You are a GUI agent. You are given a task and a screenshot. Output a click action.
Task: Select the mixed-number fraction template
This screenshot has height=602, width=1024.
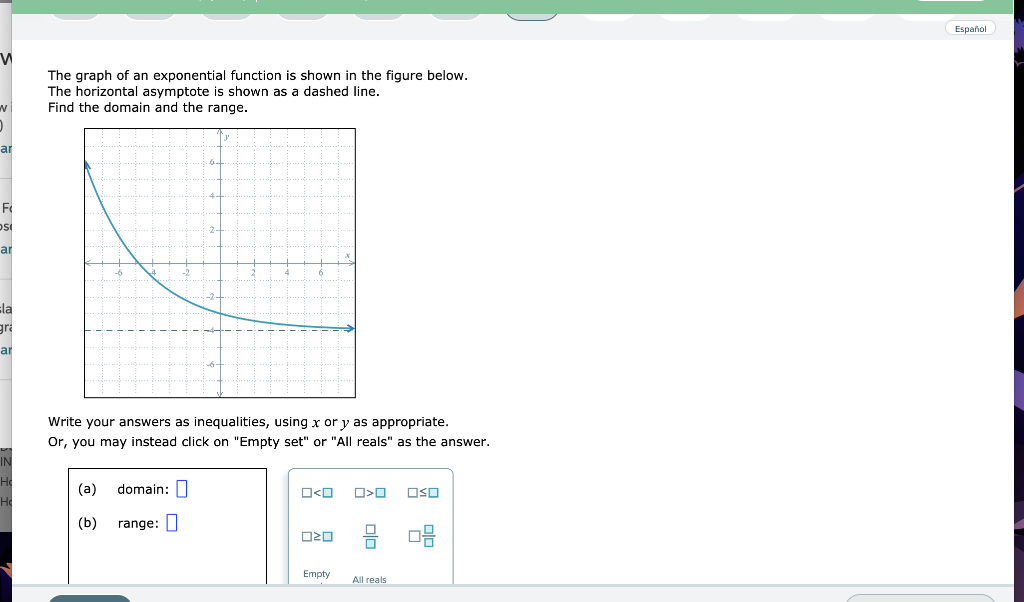420,536
